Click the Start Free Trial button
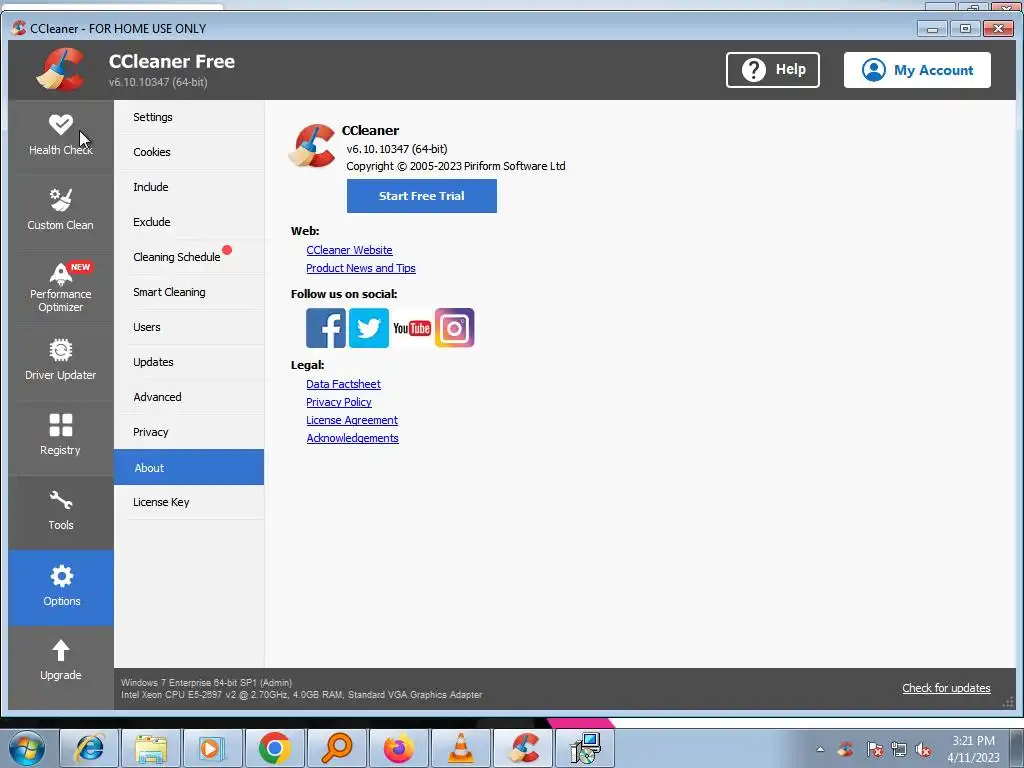 point(421,196)
